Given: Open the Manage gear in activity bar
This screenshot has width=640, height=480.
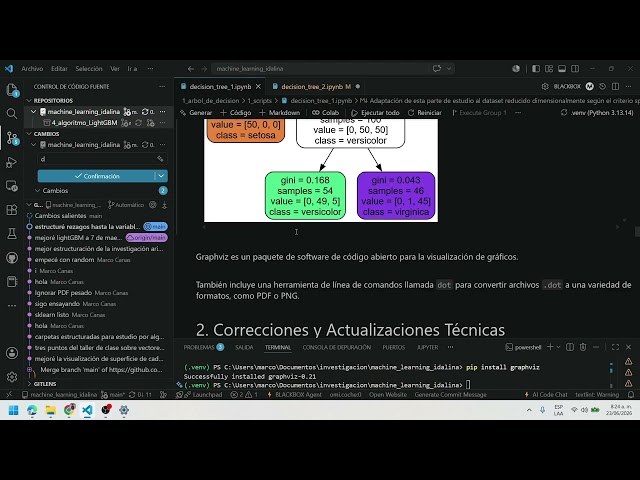Looking at the screenshot, I should 12,377.
